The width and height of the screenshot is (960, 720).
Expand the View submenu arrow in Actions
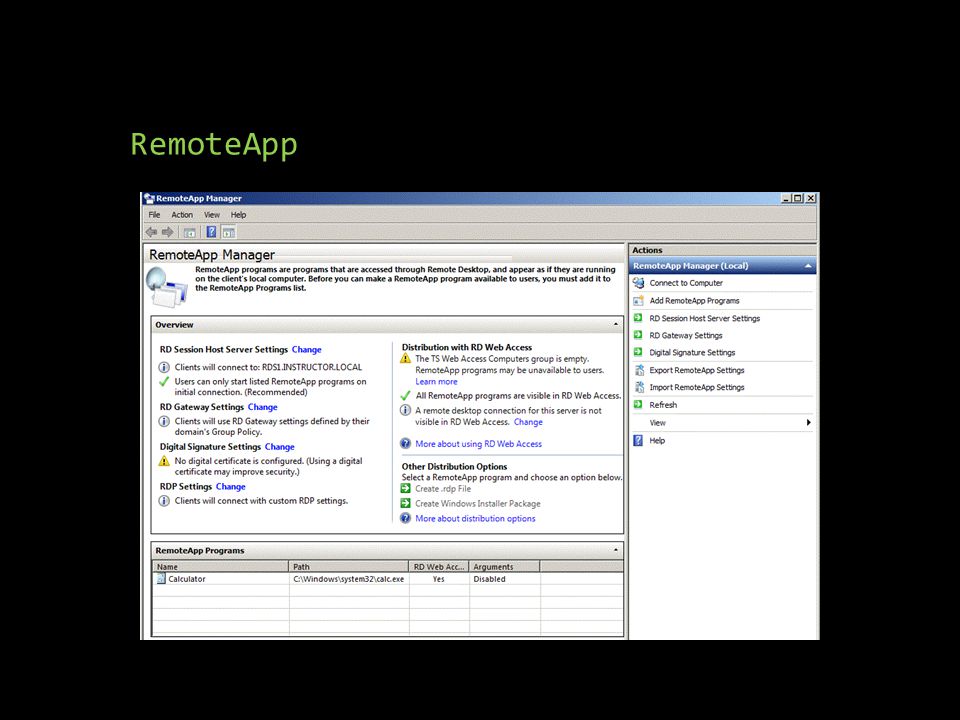click(x=809, y=422)
